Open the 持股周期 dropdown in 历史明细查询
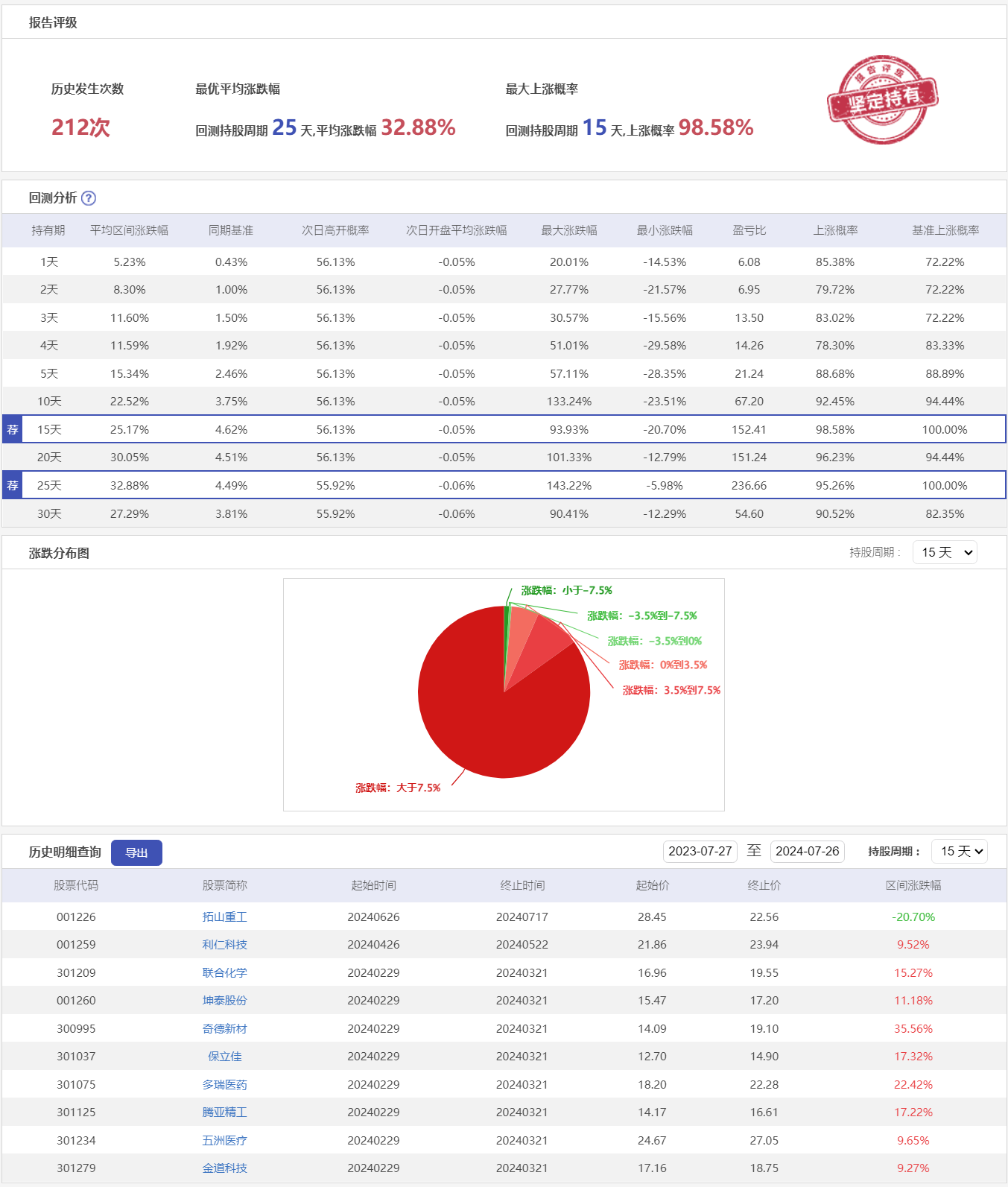Image resolution: width=1008 pixels, height=1187 pixels. coord(959,852)
